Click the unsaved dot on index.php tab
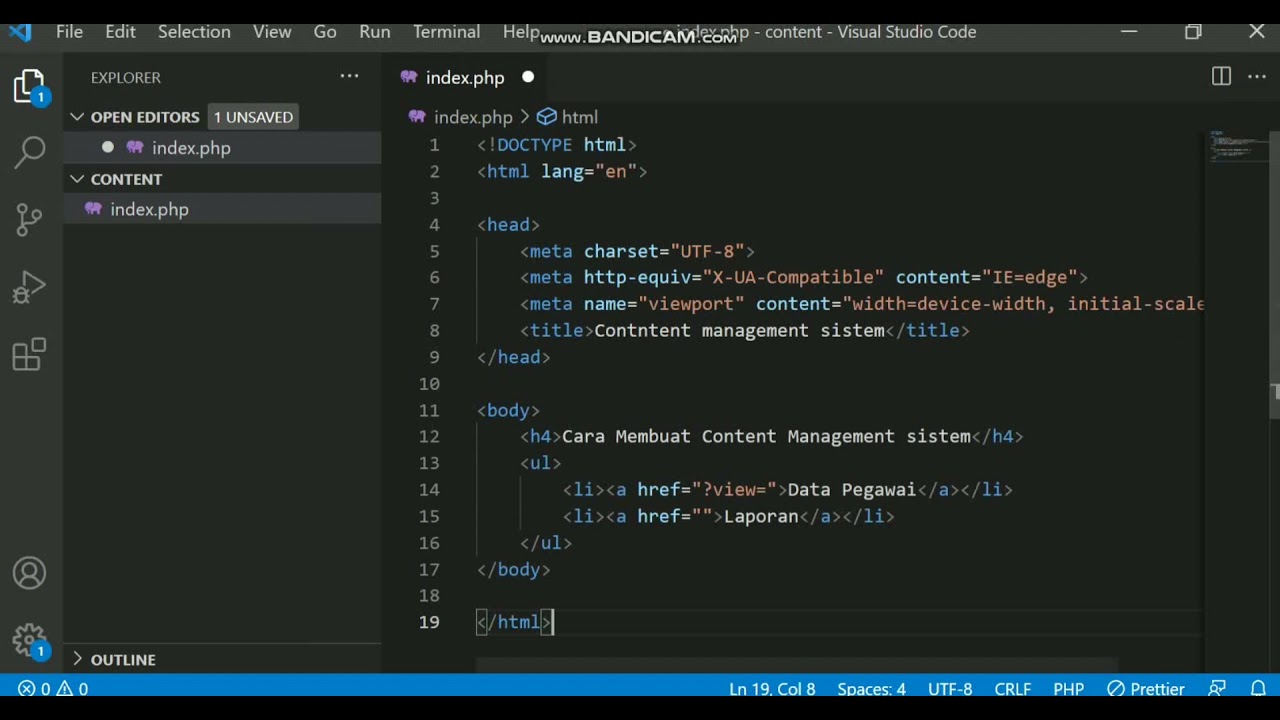The width and height of the screenshot is (1280, 720). coord(528,77)
